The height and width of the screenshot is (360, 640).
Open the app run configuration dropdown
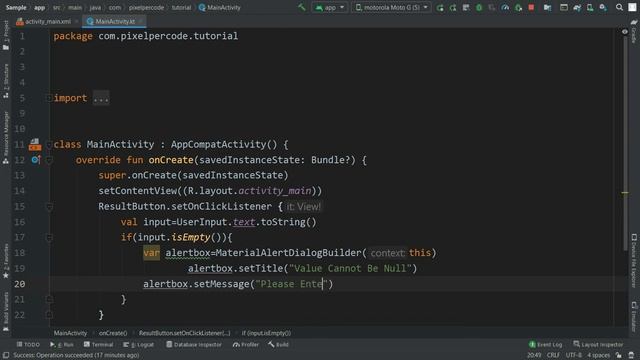330,7
